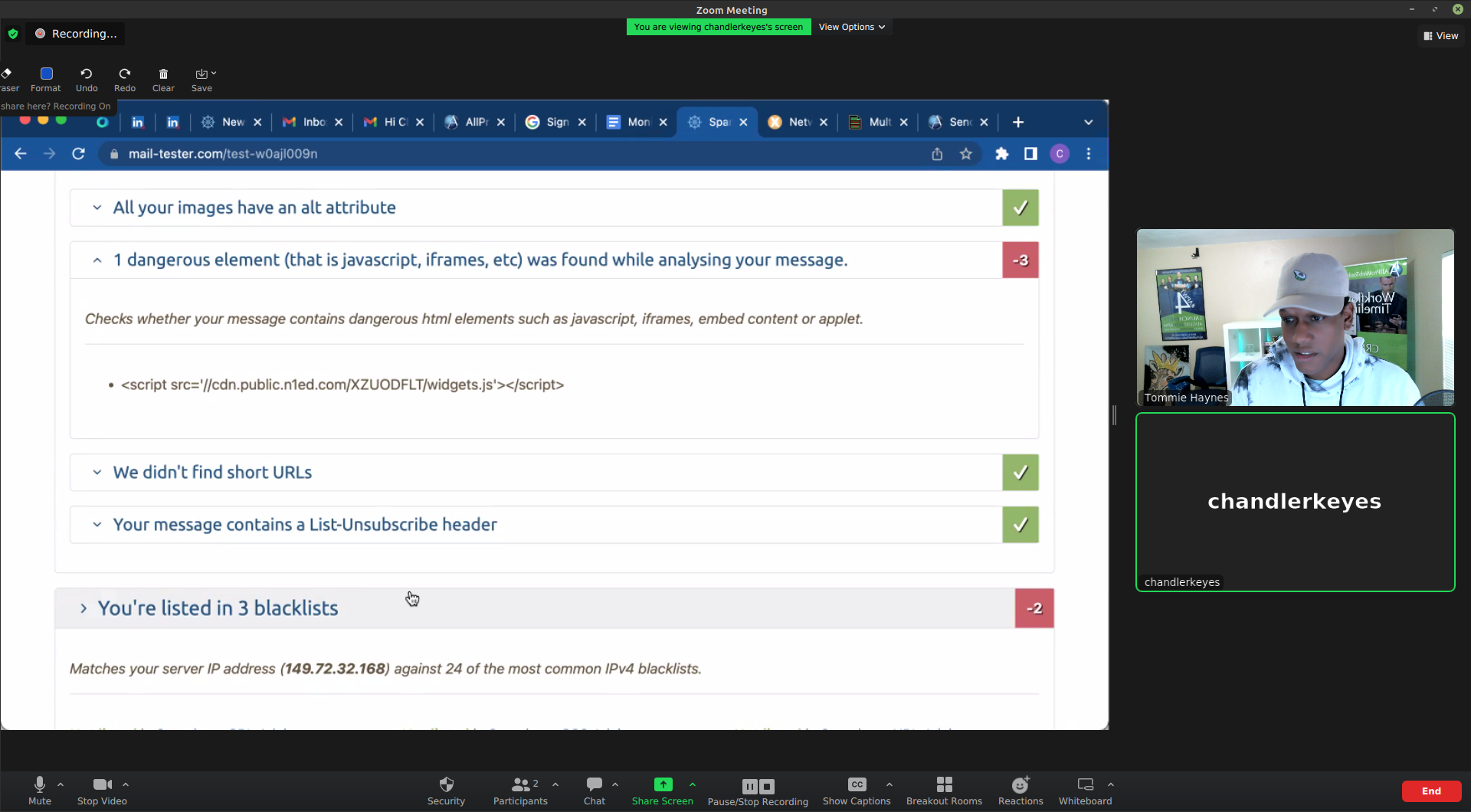
Task: Open the View layout button
Action: click(x=1441, y=36)
